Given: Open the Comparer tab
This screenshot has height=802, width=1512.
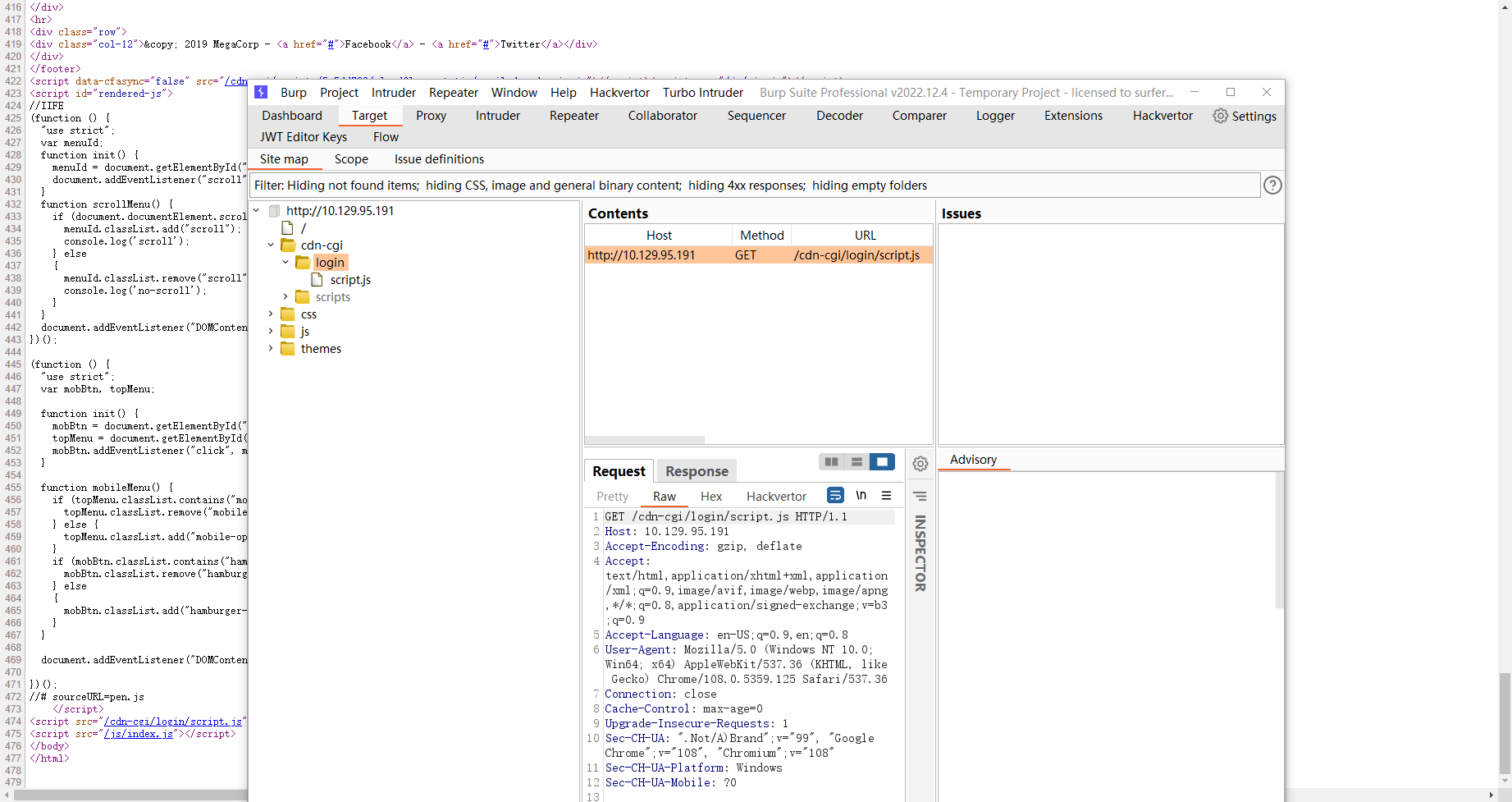Looking at the screenshot, I should [x=920, y=116].
